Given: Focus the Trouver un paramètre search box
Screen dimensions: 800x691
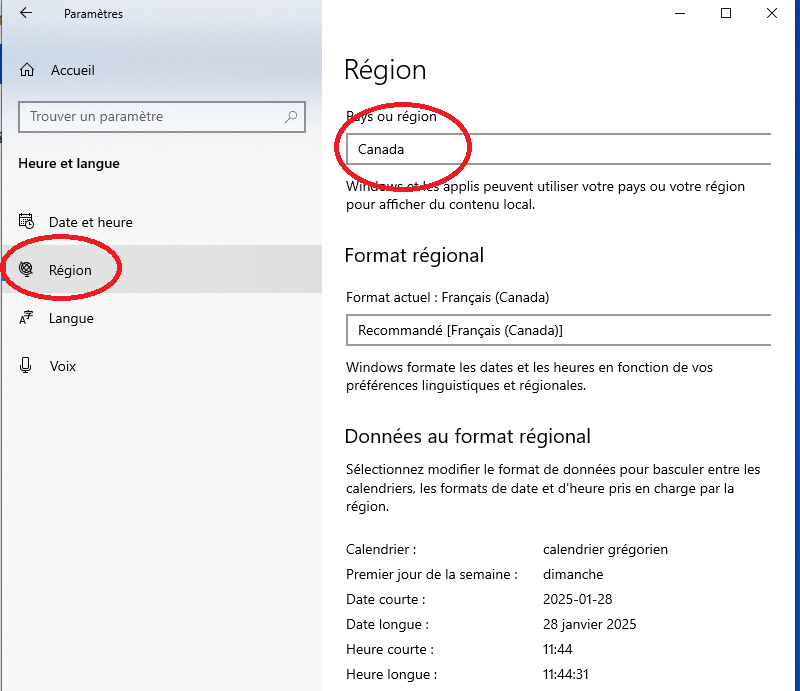Looking at the screenshot, I should point(162,117).
